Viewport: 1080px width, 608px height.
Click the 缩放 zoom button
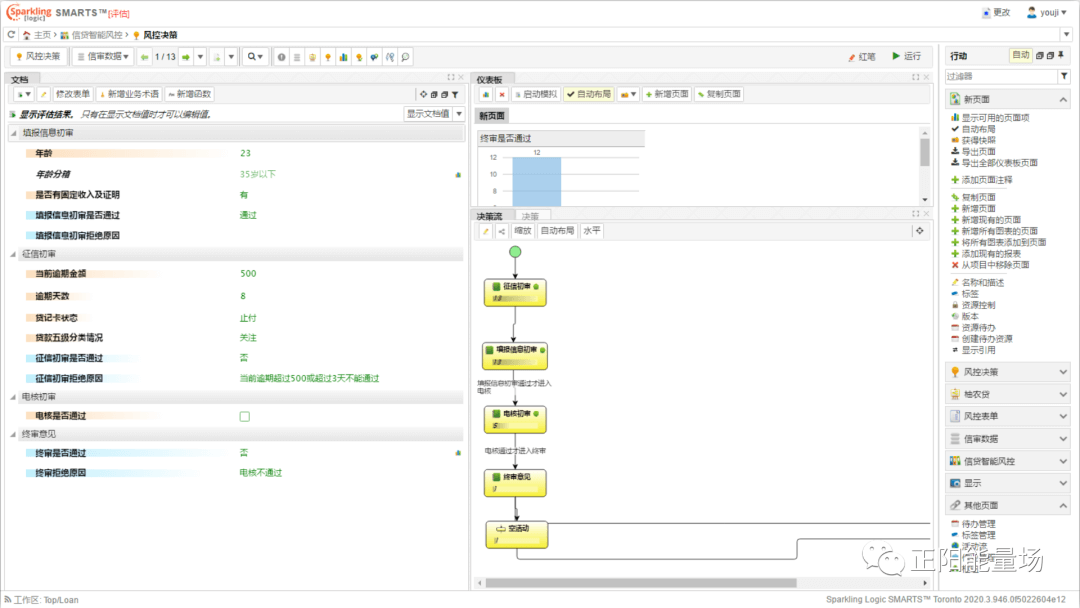[x=523, y=231]
